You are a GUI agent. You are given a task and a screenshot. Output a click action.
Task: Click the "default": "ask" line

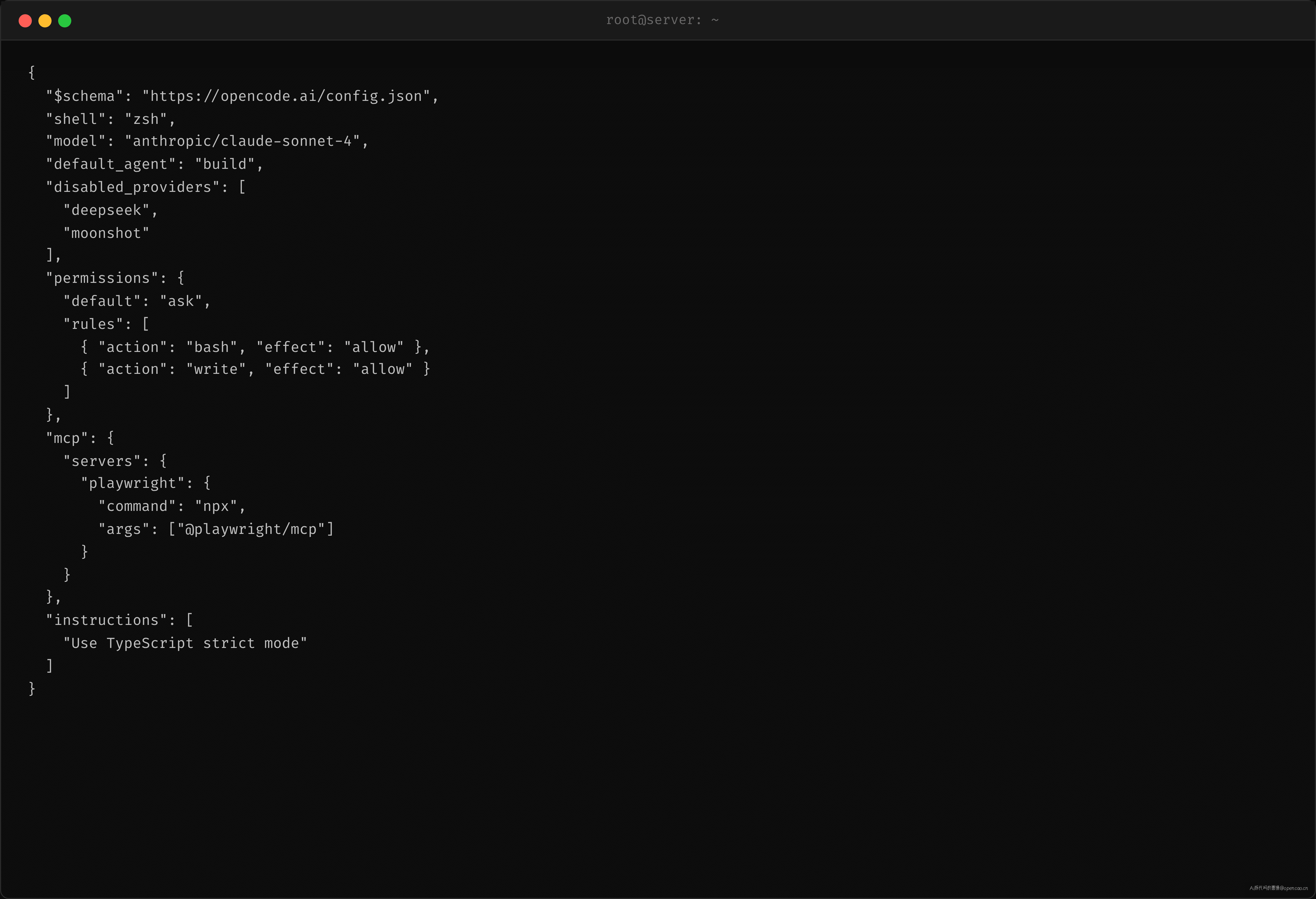click(x=137, y=301)
